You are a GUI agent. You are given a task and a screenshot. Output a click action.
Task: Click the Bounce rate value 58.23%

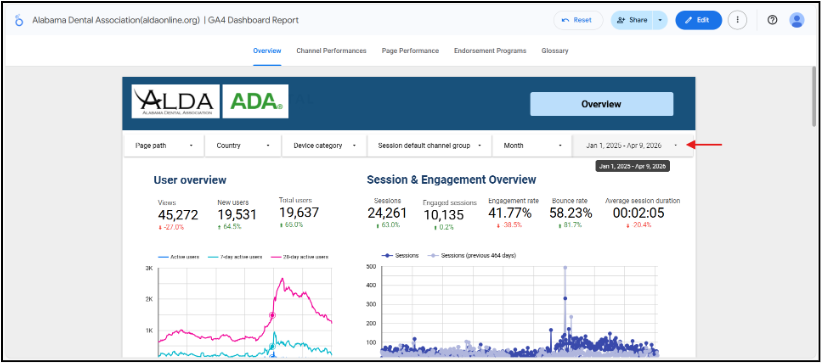[571, 213]
